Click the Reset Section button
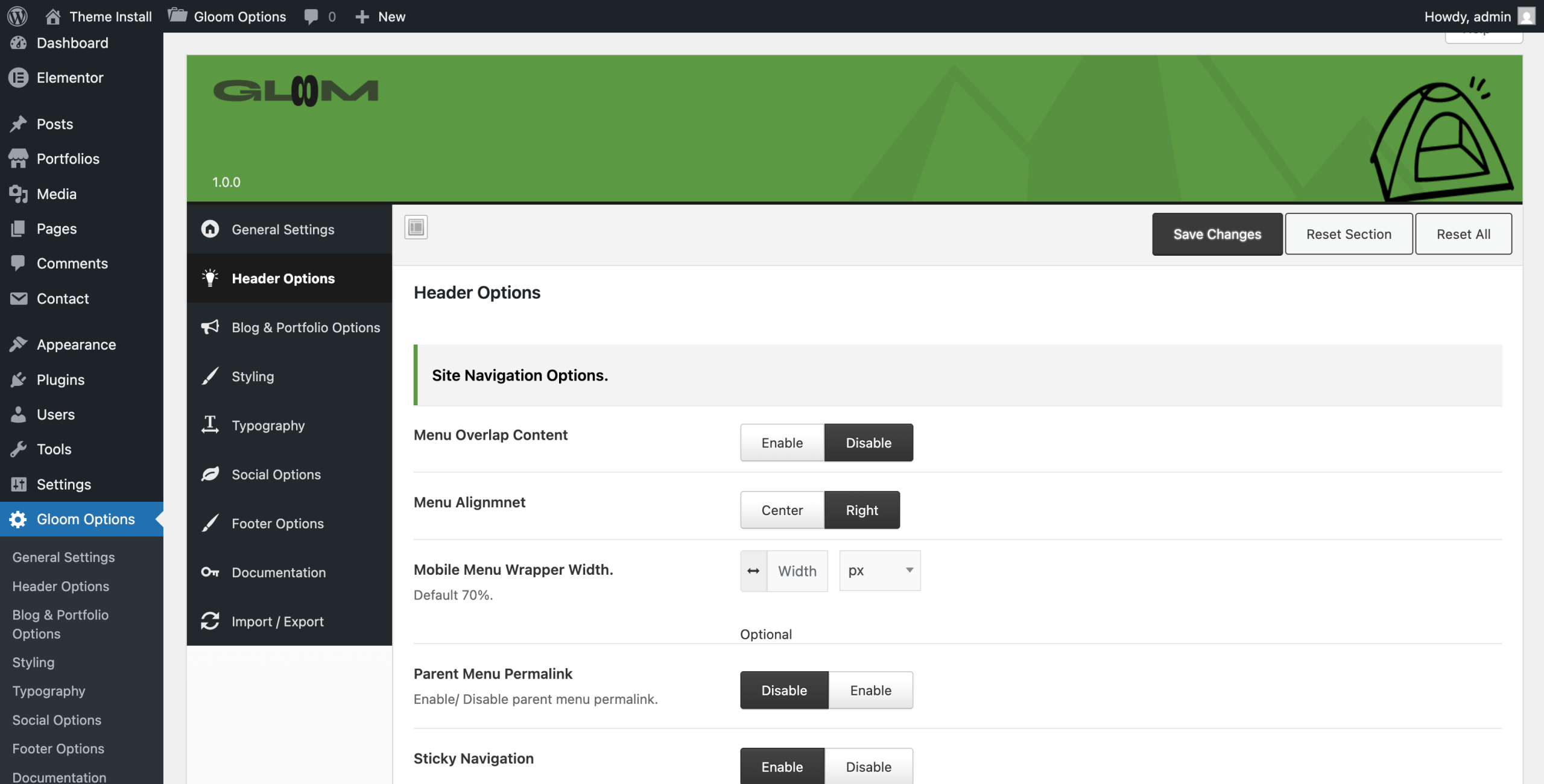1544x784 pixels. (1349, 234)
